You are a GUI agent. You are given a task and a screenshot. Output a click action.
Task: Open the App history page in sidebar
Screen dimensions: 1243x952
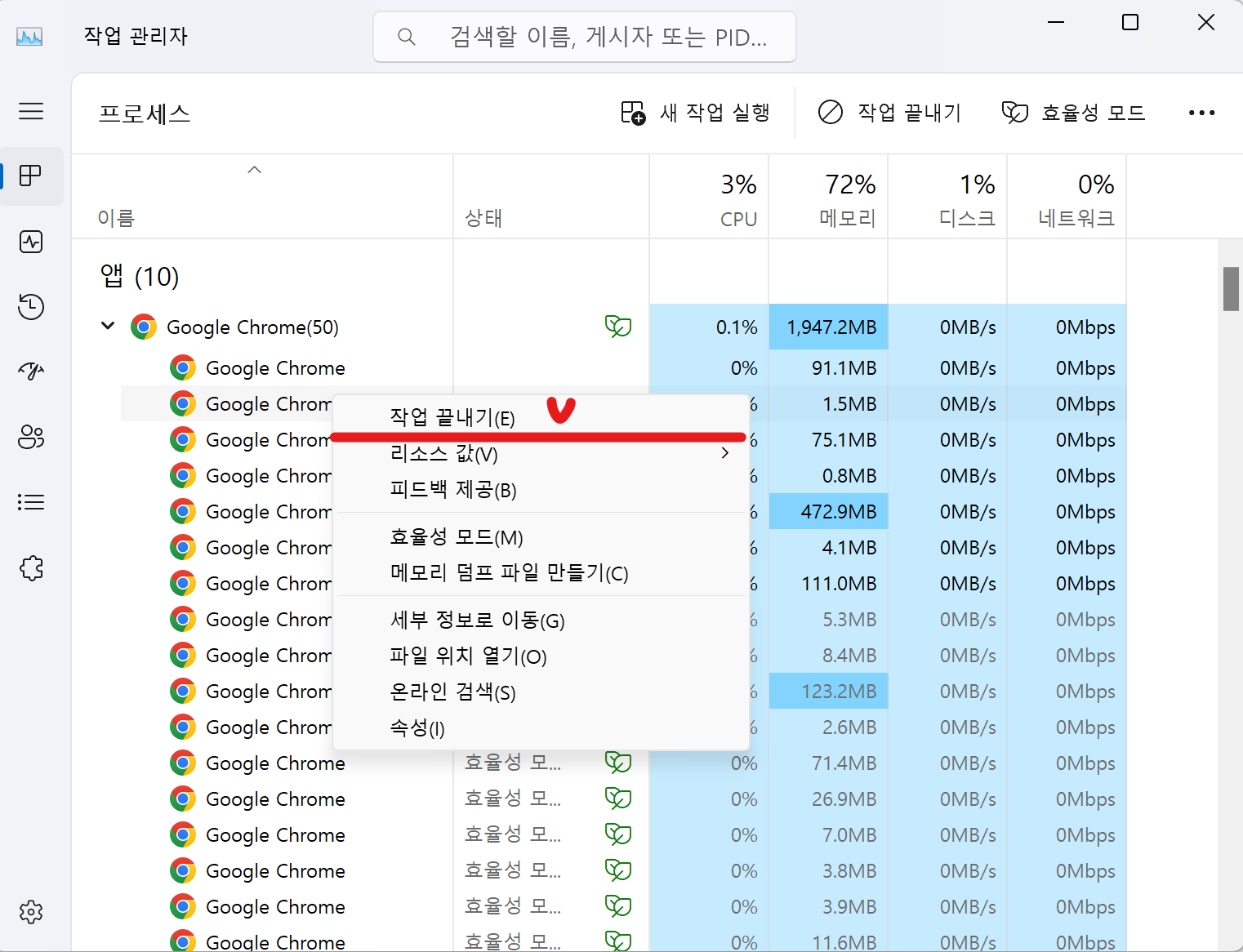pyautogui.click(x=31, y=307)
